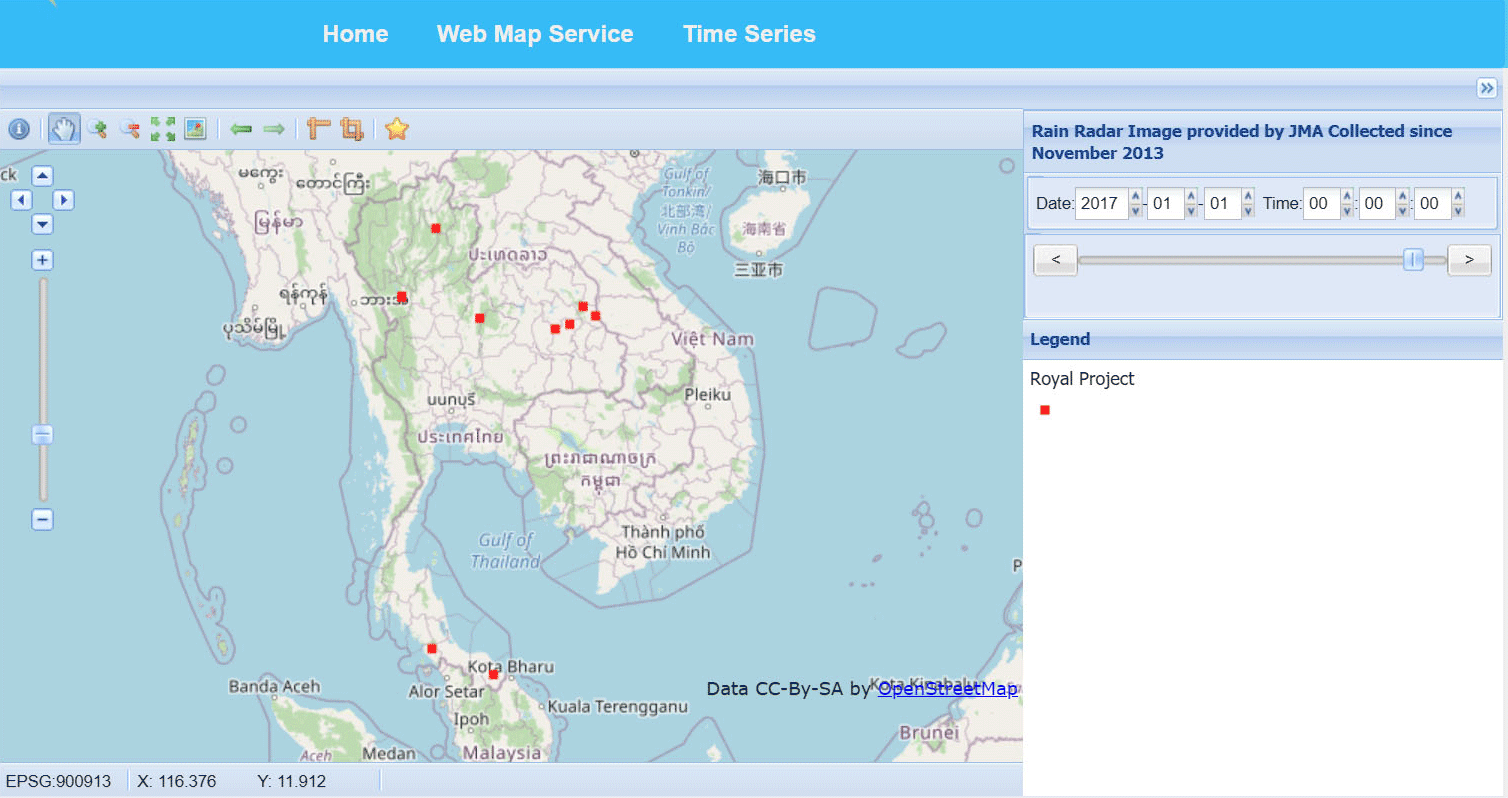Viewport: 1508px width, 798px height.
Task: Pan the map upward with arrow
Action: coord(42,176)
